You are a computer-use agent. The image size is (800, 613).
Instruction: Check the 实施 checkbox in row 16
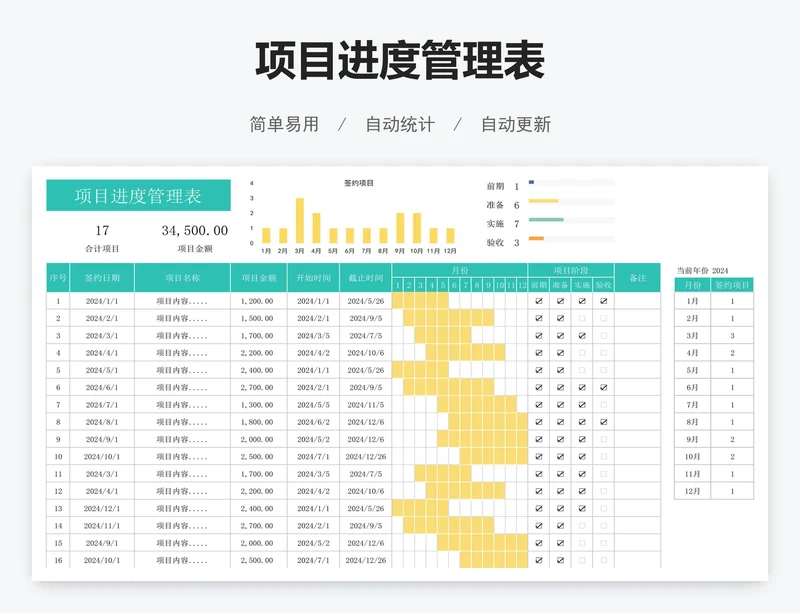point(582,560)
